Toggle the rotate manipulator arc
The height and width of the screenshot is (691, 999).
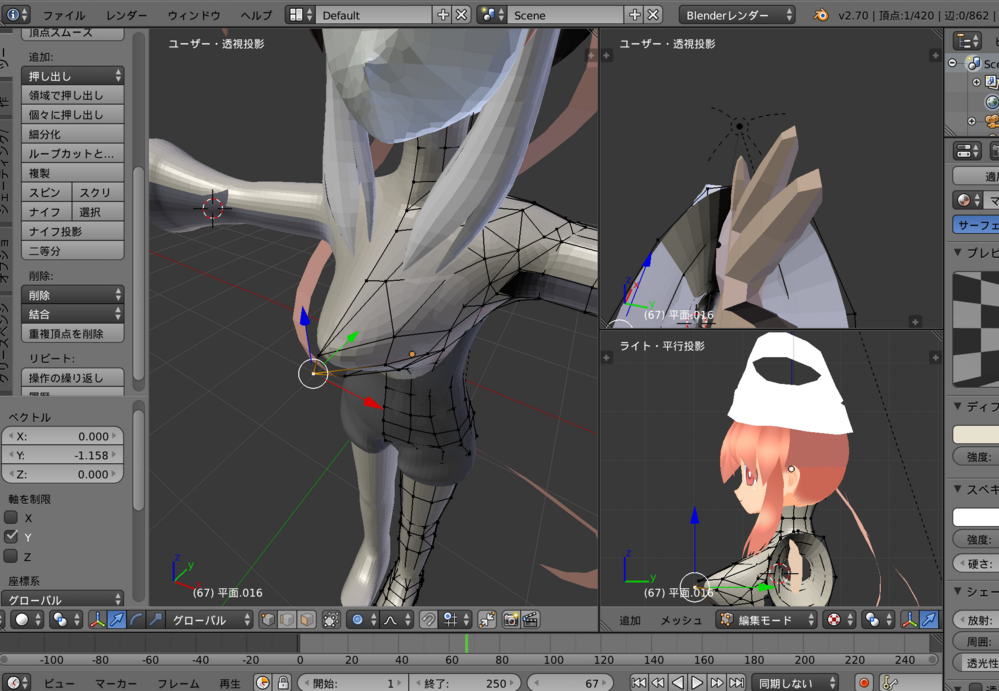pyautogui.click(x=136, y=619)
